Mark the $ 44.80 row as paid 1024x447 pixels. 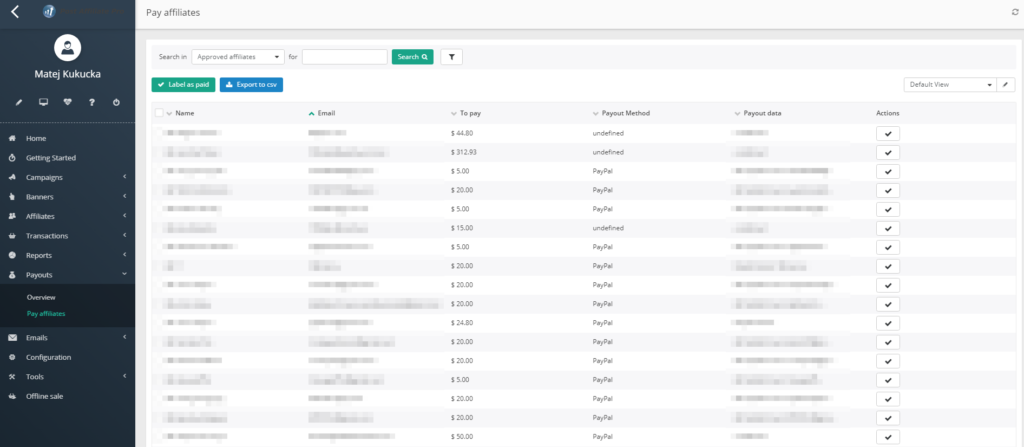888,133
